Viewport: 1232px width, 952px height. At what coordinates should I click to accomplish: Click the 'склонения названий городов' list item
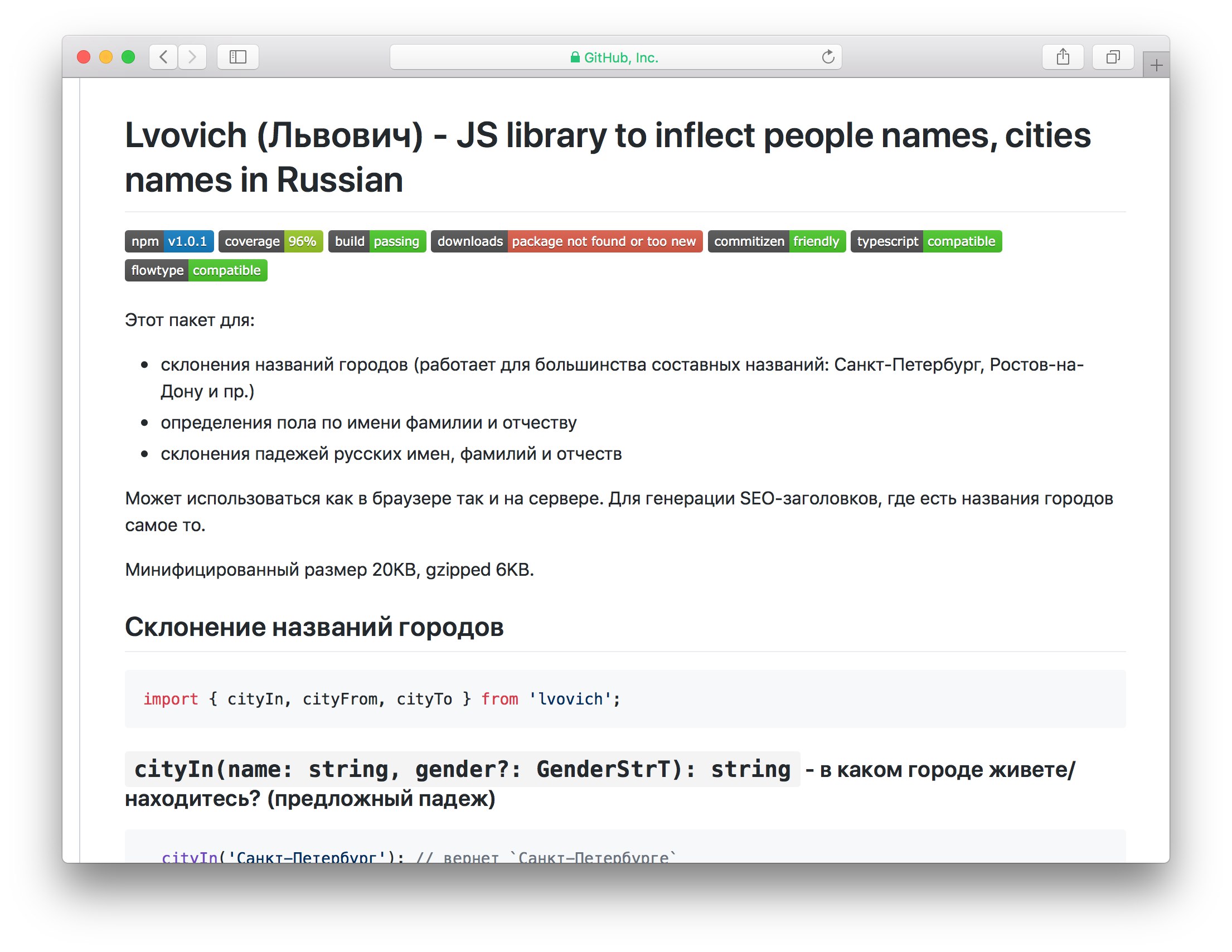pos(622,378)
